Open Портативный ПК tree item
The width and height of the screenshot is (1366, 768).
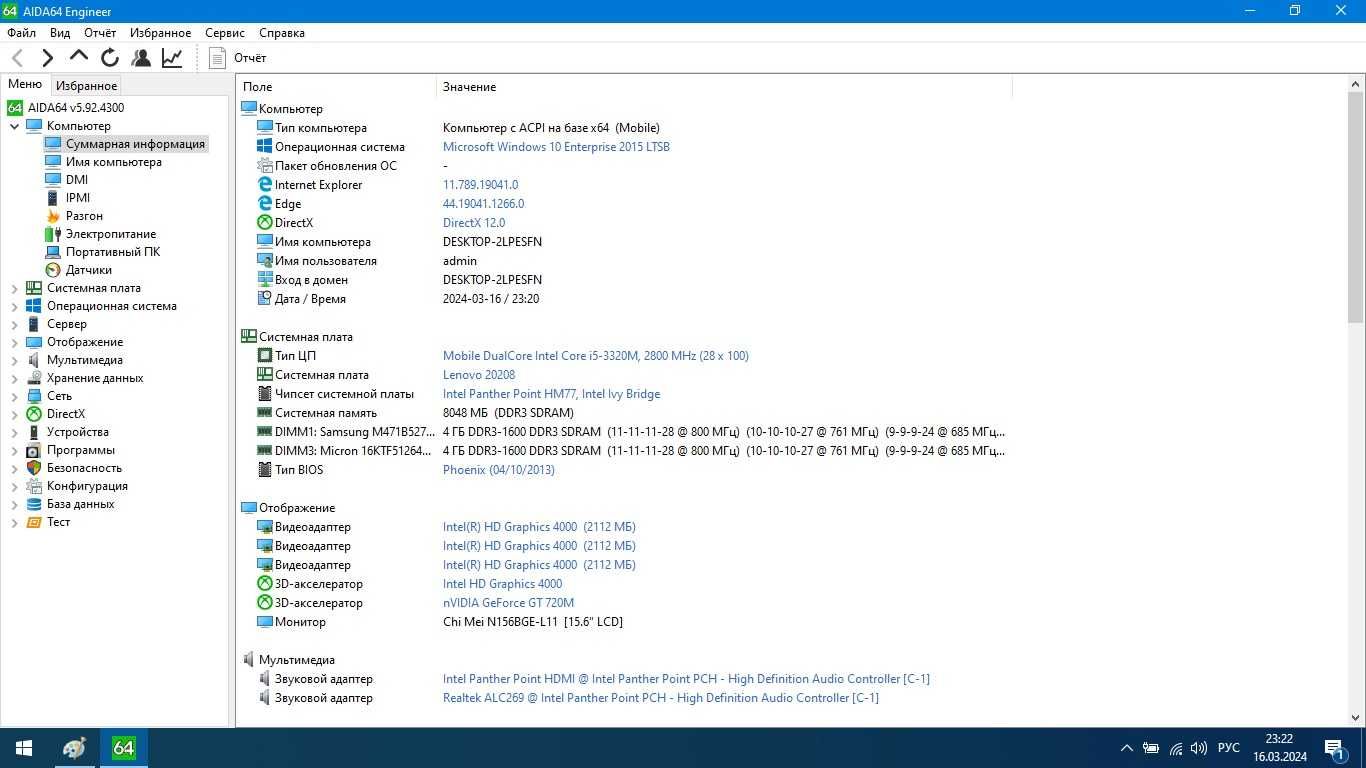[x=113, y=252]
